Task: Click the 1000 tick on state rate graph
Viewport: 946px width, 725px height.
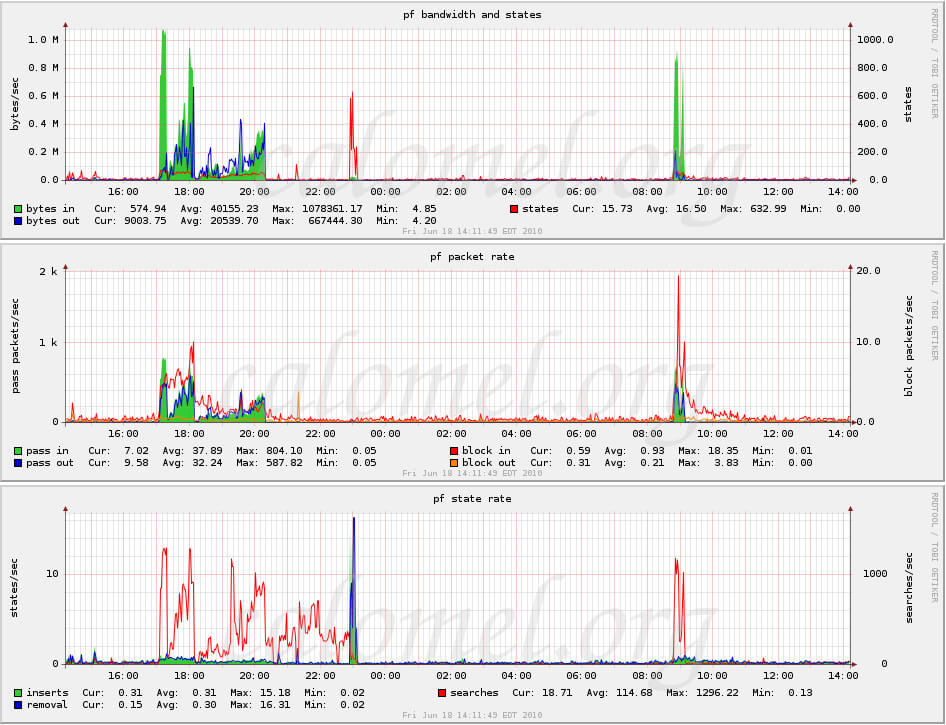Action: (x=875, y=574)
